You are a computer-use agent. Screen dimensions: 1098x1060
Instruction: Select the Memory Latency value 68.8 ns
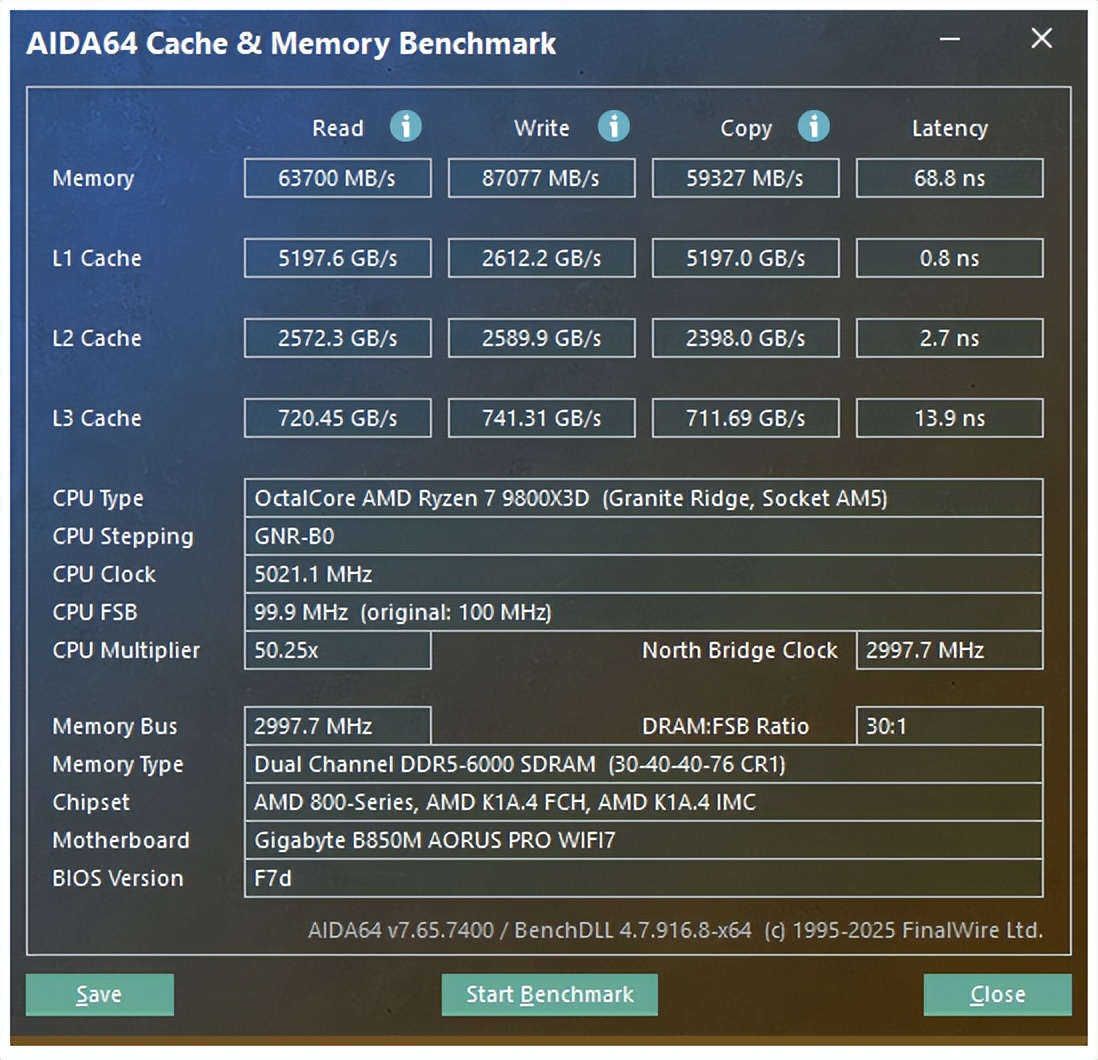[950, 178]
